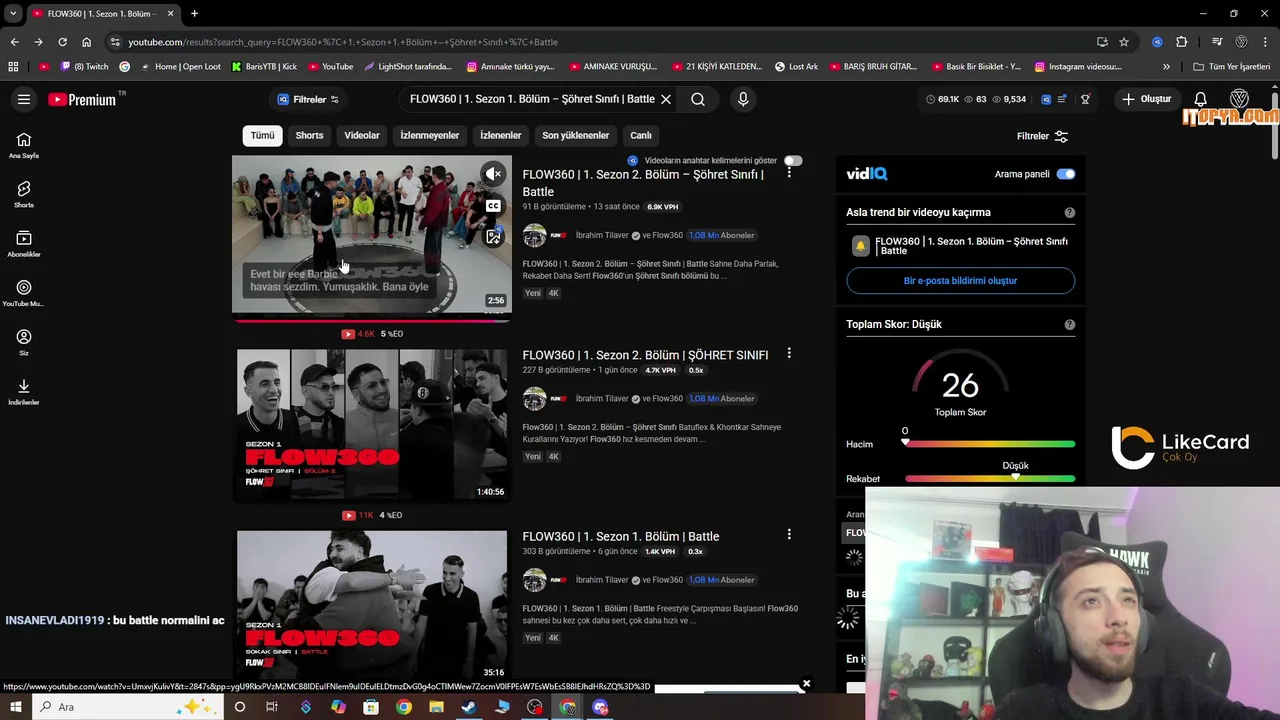This screenshot has height=720, width=1280.
Task: Open Chrome extensions puzzle icon
Action: coord(1182,42)
